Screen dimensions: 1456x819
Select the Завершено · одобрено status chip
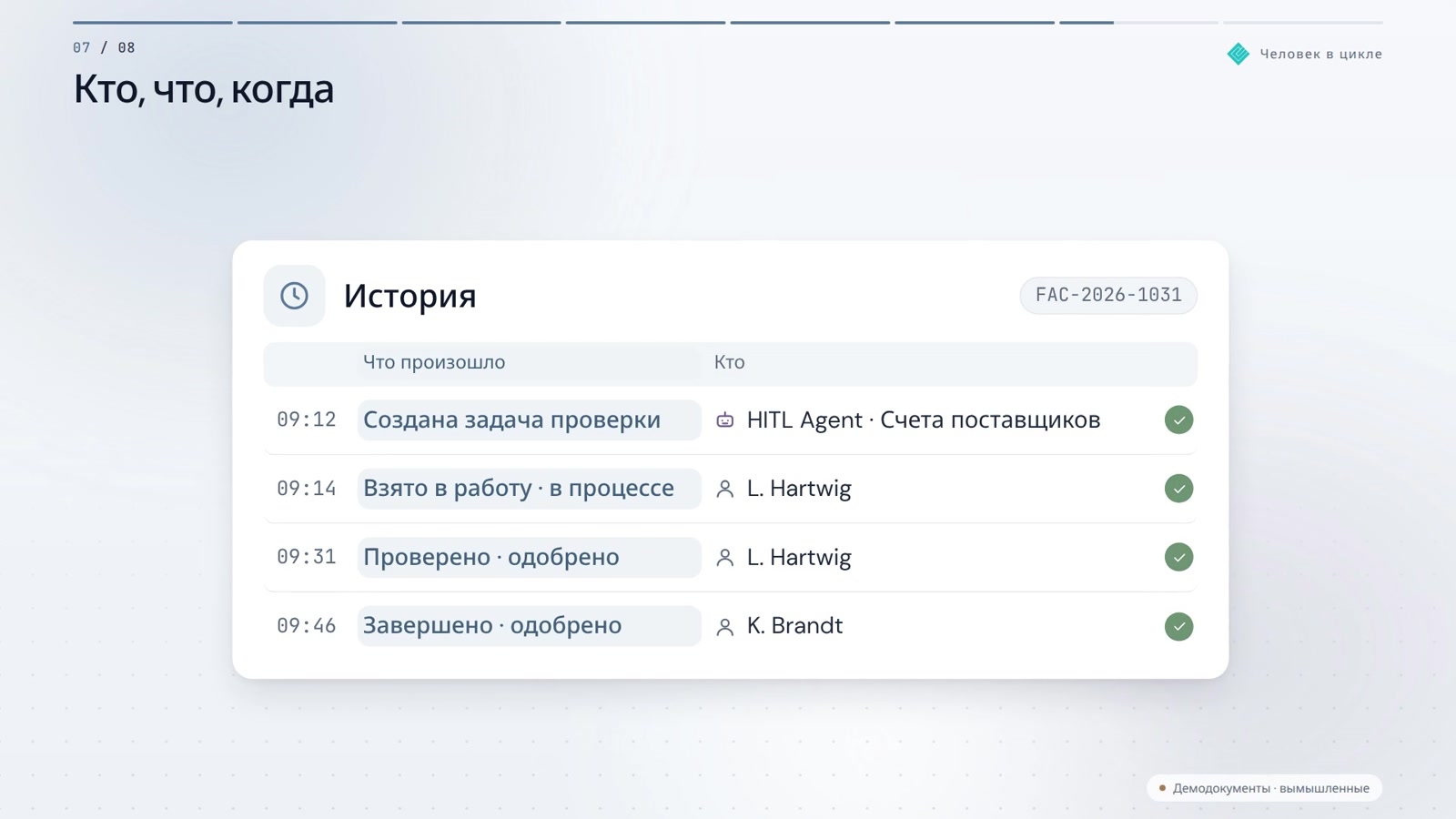click(529, 626)
